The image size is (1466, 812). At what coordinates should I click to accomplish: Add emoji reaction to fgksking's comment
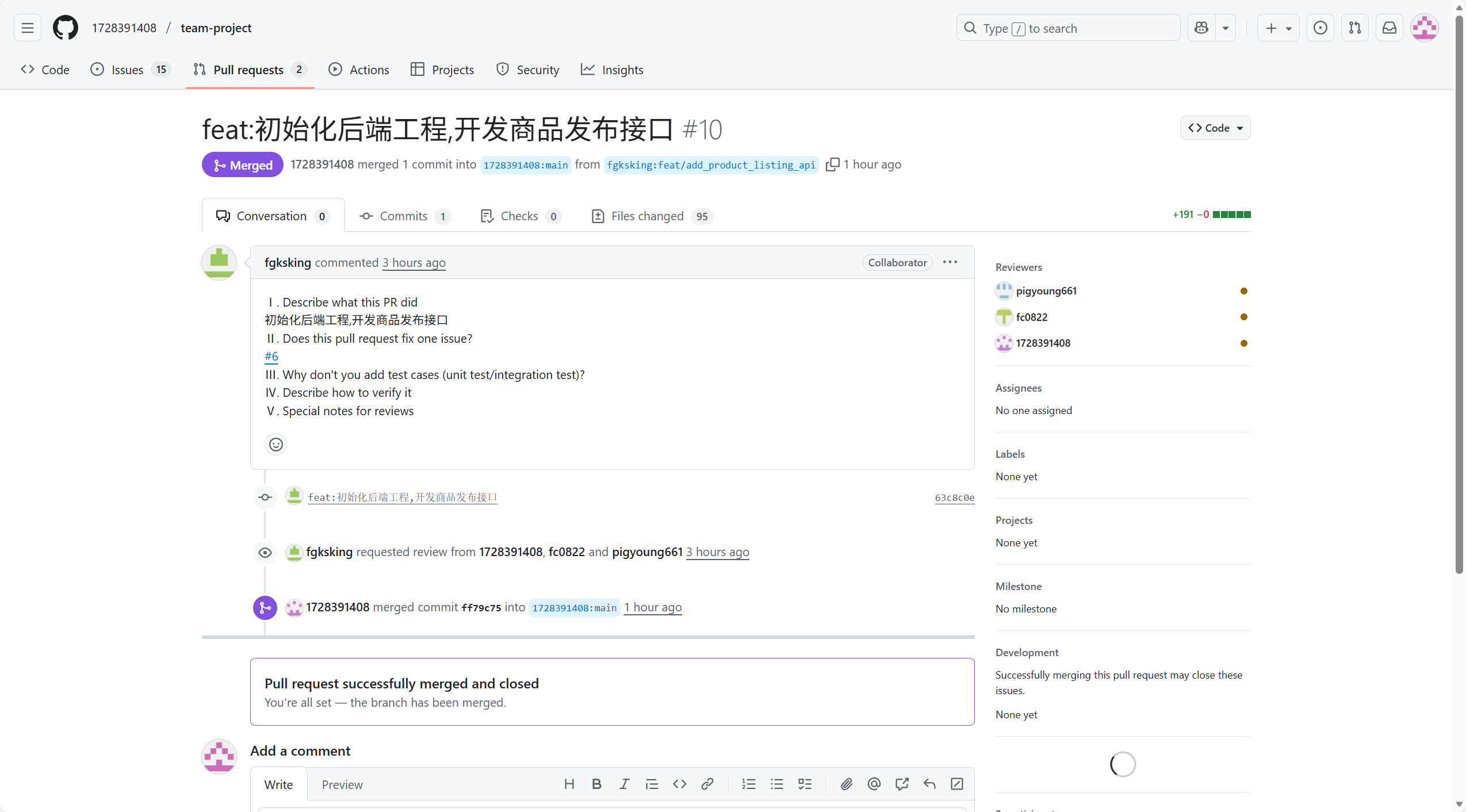(275, 445)
